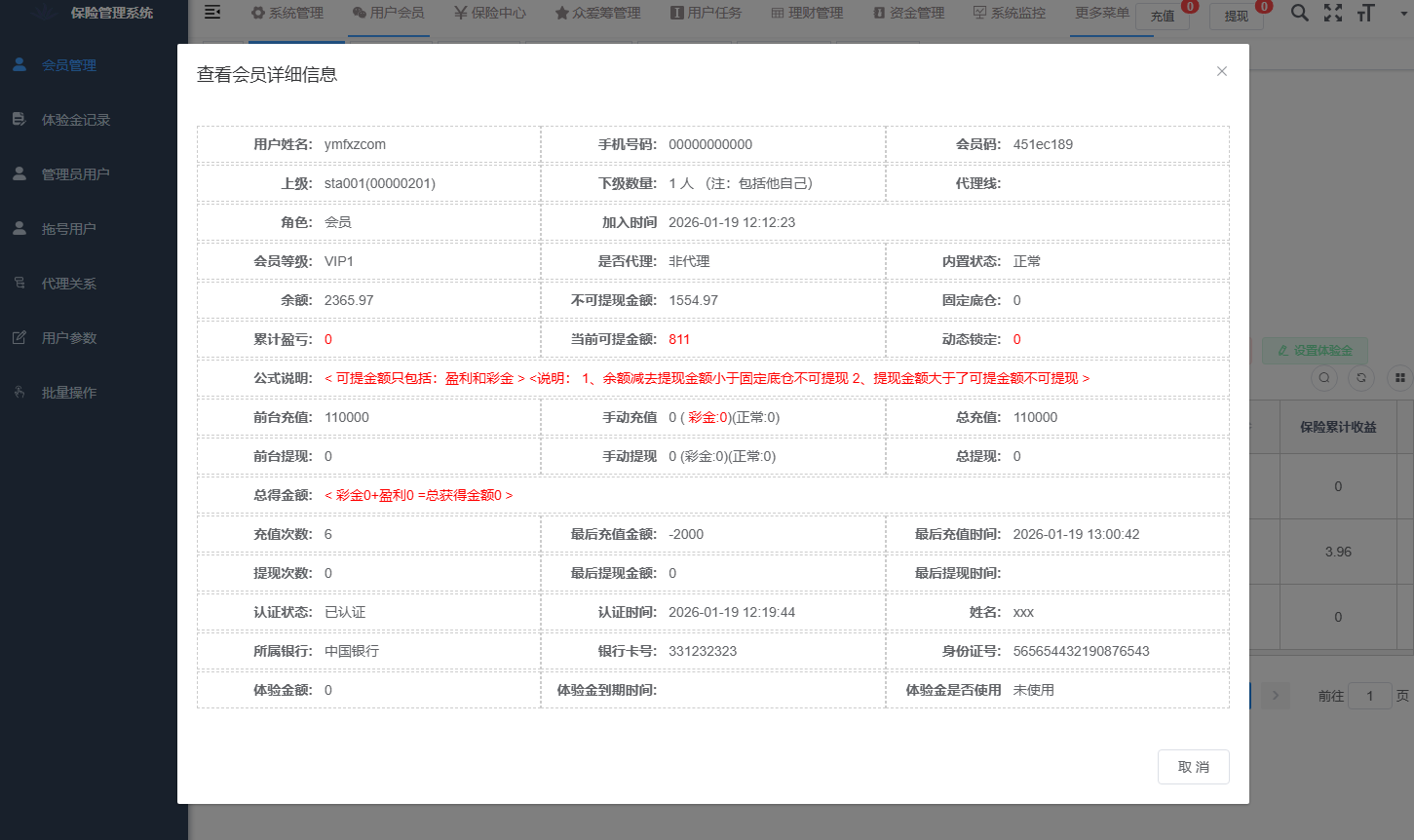This screenshot has width=1414, height=840.
Task: Click the 用户参数 edit icon
Action: 19,337
